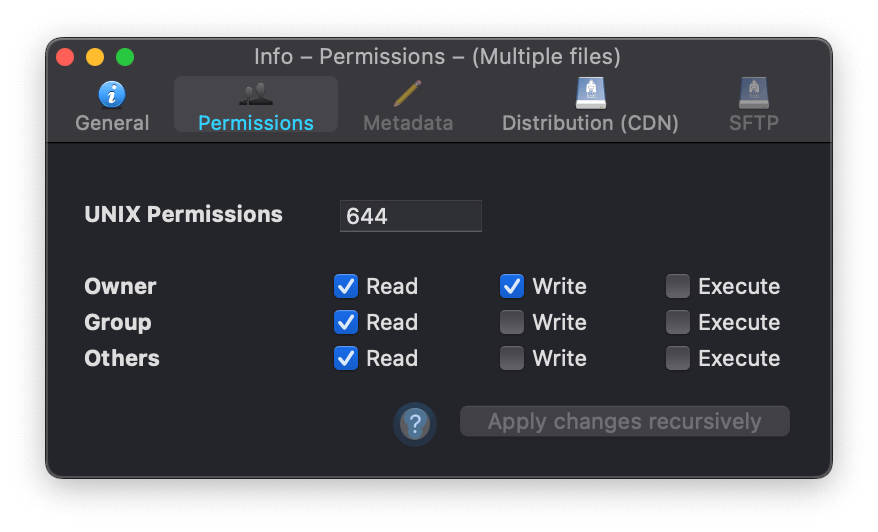878x532 pixels.
Task: Open the General info icon
Action: 112,94
